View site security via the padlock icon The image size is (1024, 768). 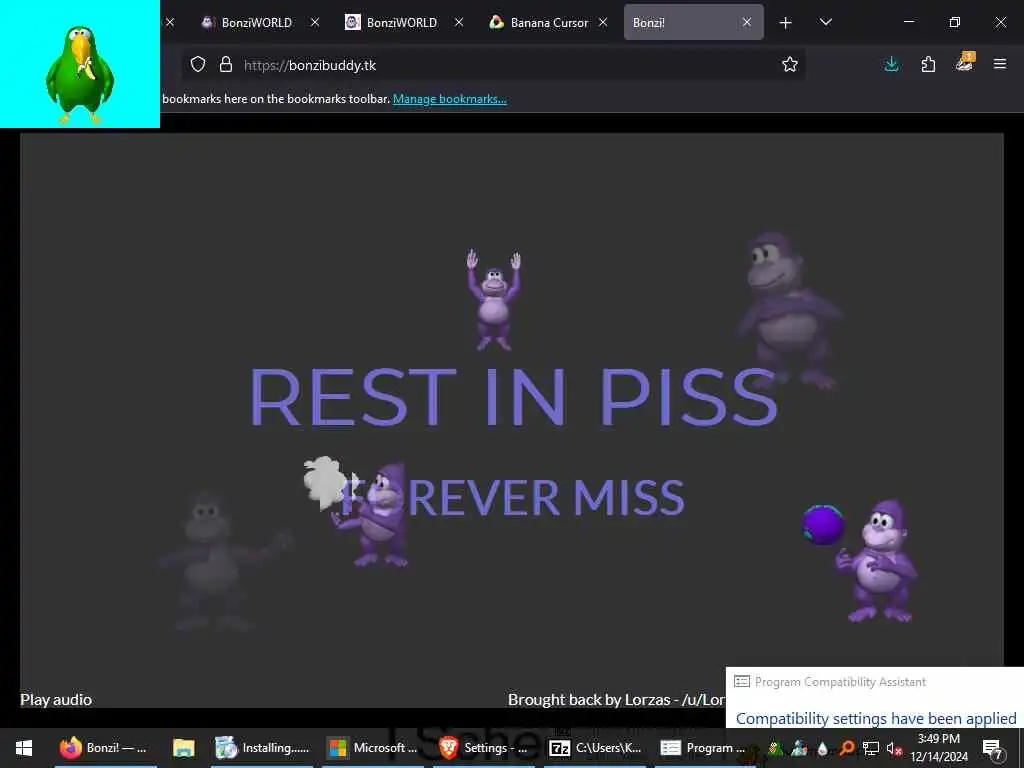(x=226, y=65)
